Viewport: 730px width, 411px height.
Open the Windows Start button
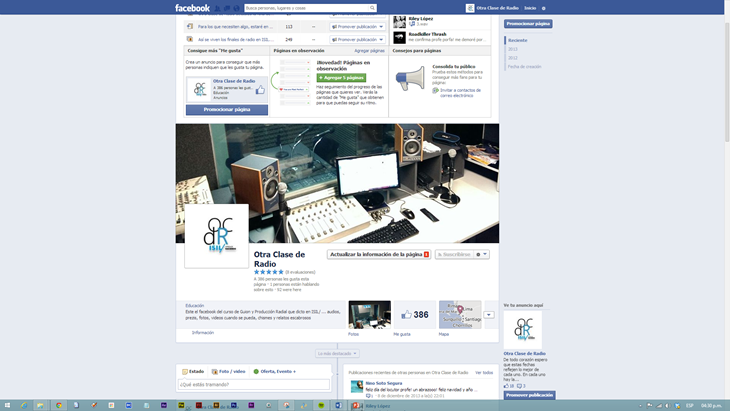tap(7, 405)
